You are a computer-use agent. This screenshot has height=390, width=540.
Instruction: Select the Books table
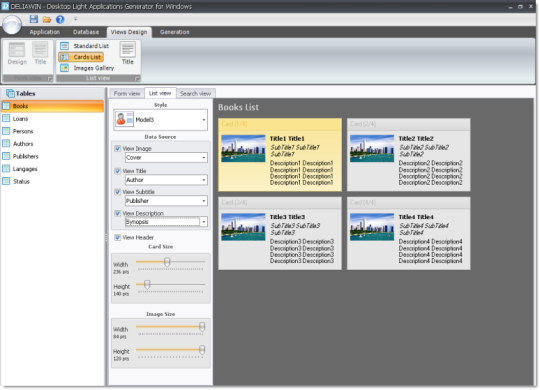pyautogui.click(x=53, y=106)
